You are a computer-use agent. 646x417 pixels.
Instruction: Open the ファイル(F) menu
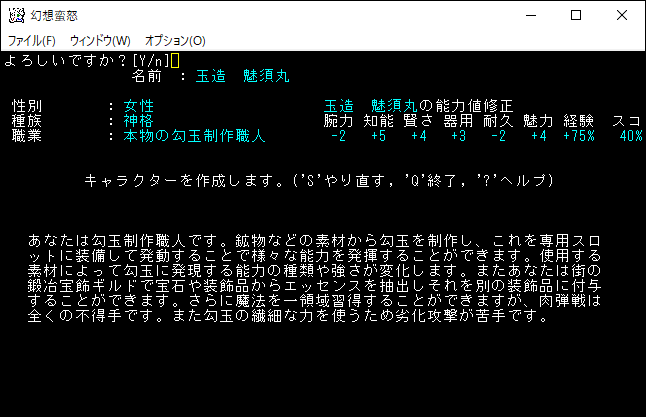point(32,41)
